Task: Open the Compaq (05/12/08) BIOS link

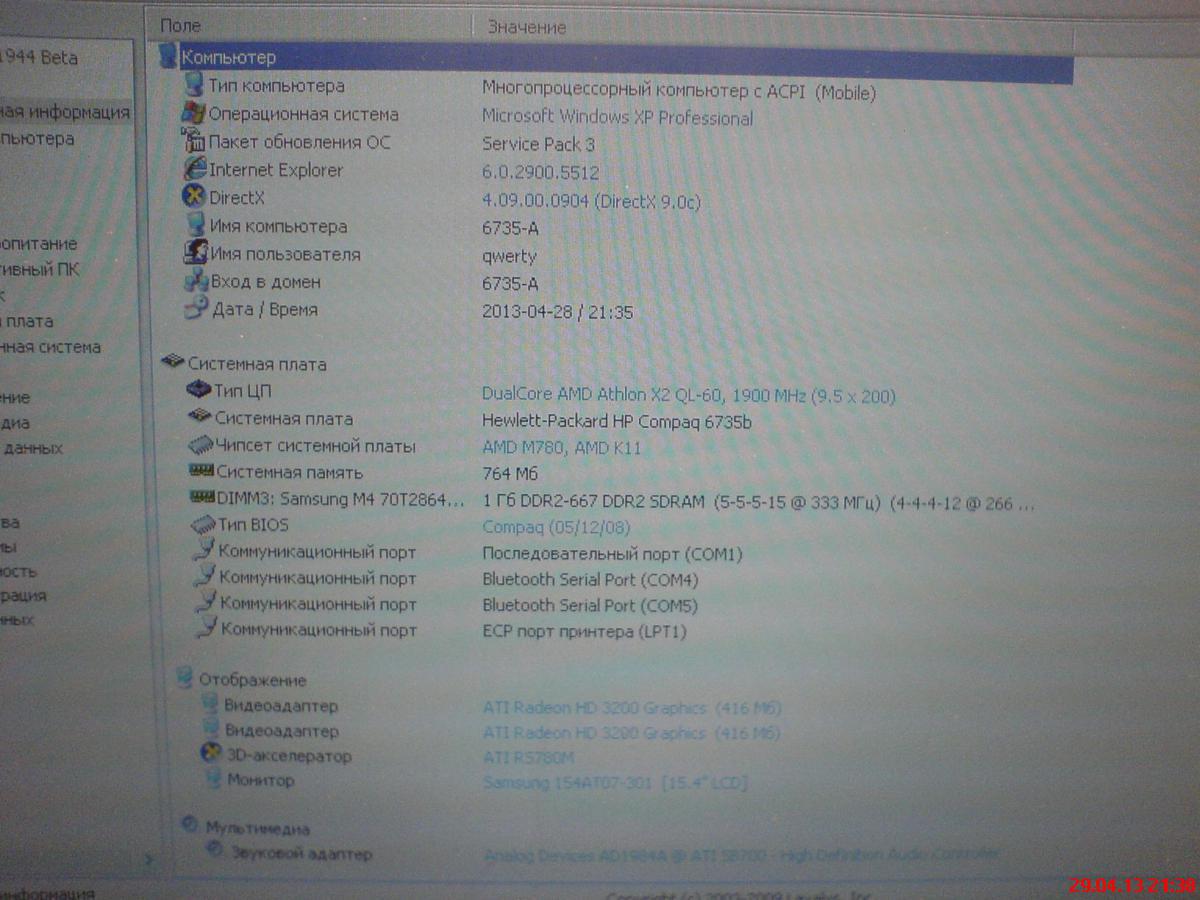Action: 556,527
